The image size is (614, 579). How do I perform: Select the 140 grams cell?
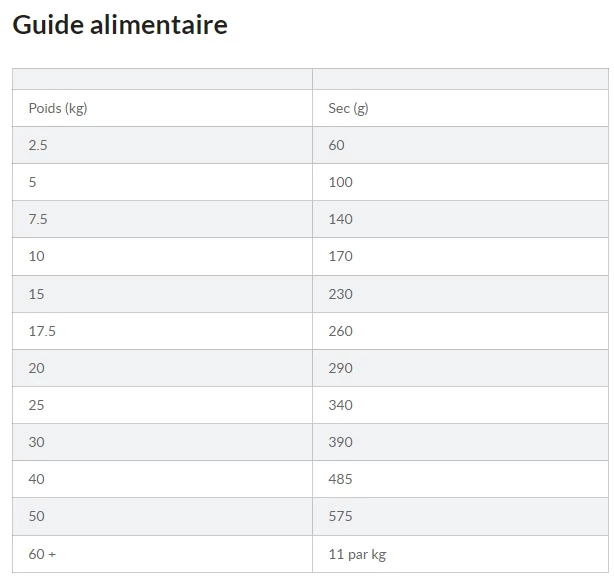pos(340,219)
